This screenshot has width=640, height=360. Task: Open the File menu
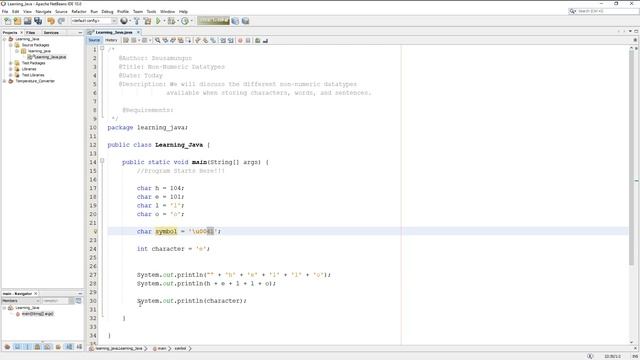coord(5,11)
